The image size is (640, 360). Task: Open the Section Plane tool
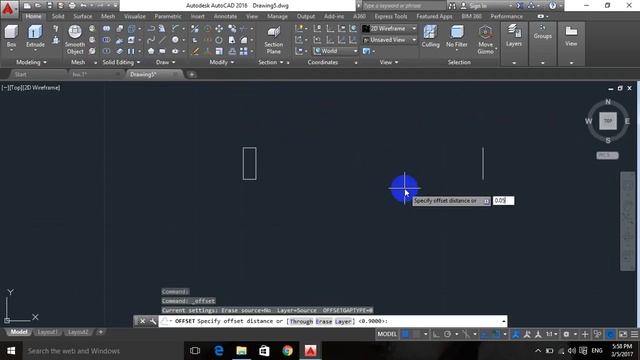[273, 40]
